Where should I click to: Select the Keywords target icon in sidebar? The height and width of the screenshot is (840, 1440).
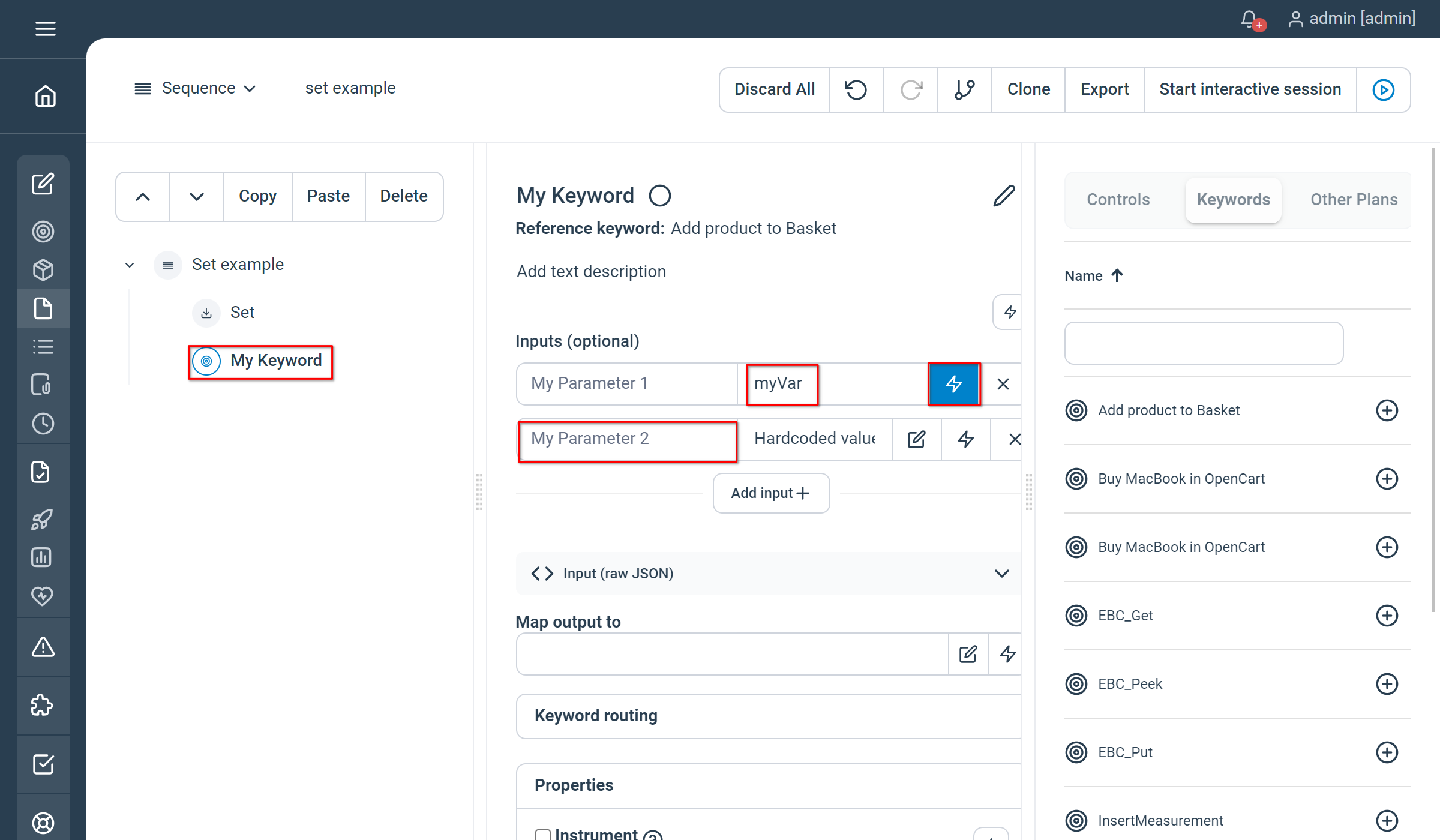[43, 232]
